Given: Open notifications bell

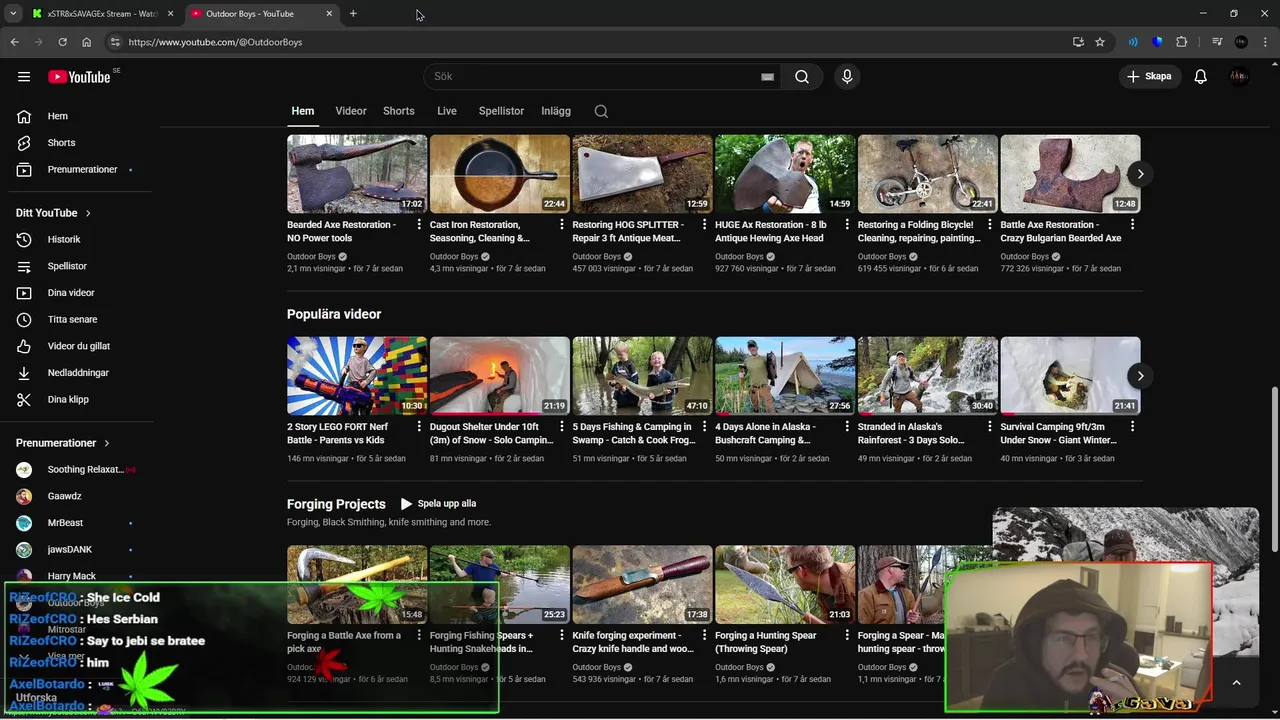Looking at the screenshot, I should pyautogui.click(x=1201, y=77).
